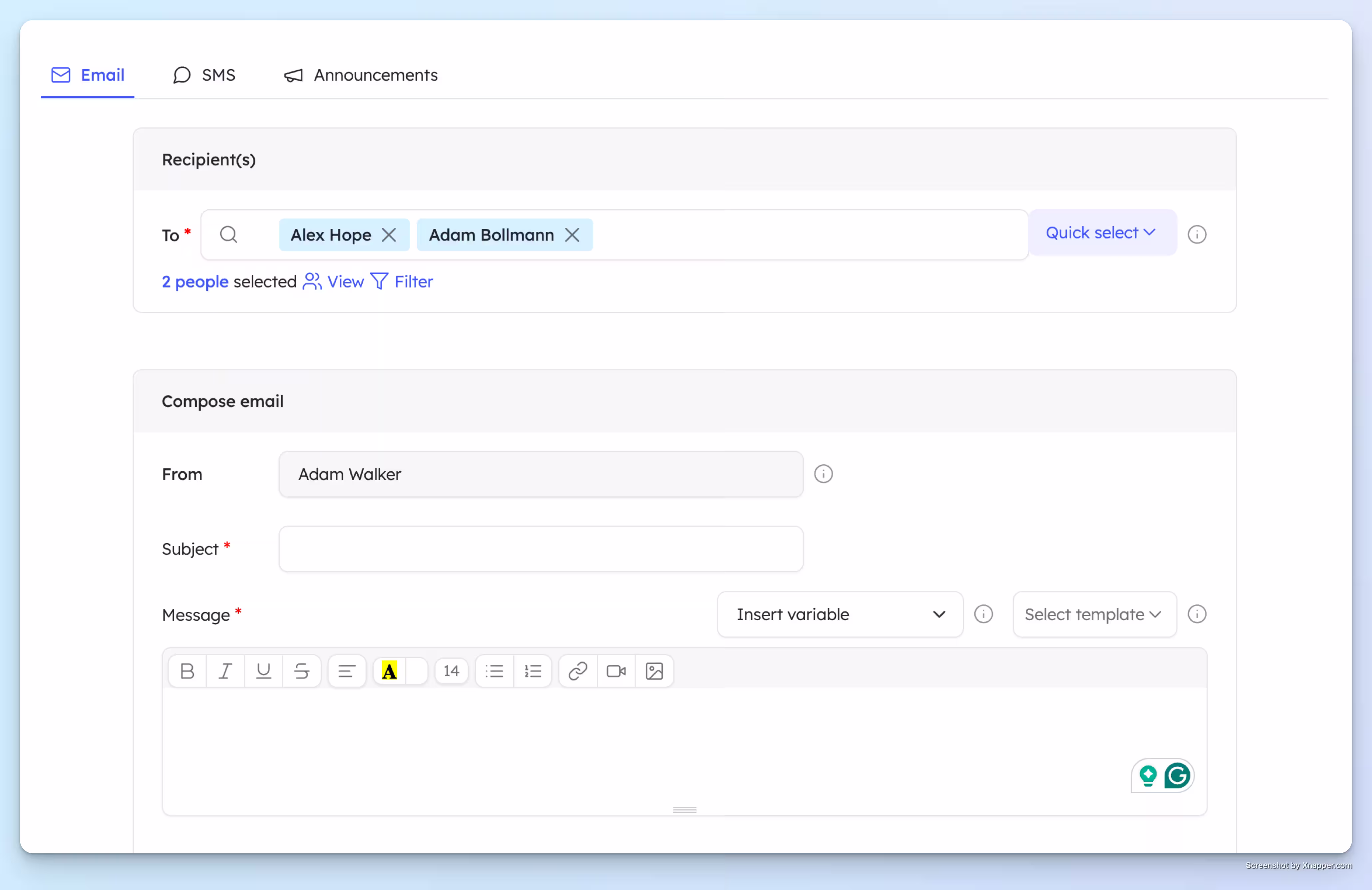Viewport: 1372px width, 890px height.
Task: Open the Select template dropdown
Action: pos(1094,615)
